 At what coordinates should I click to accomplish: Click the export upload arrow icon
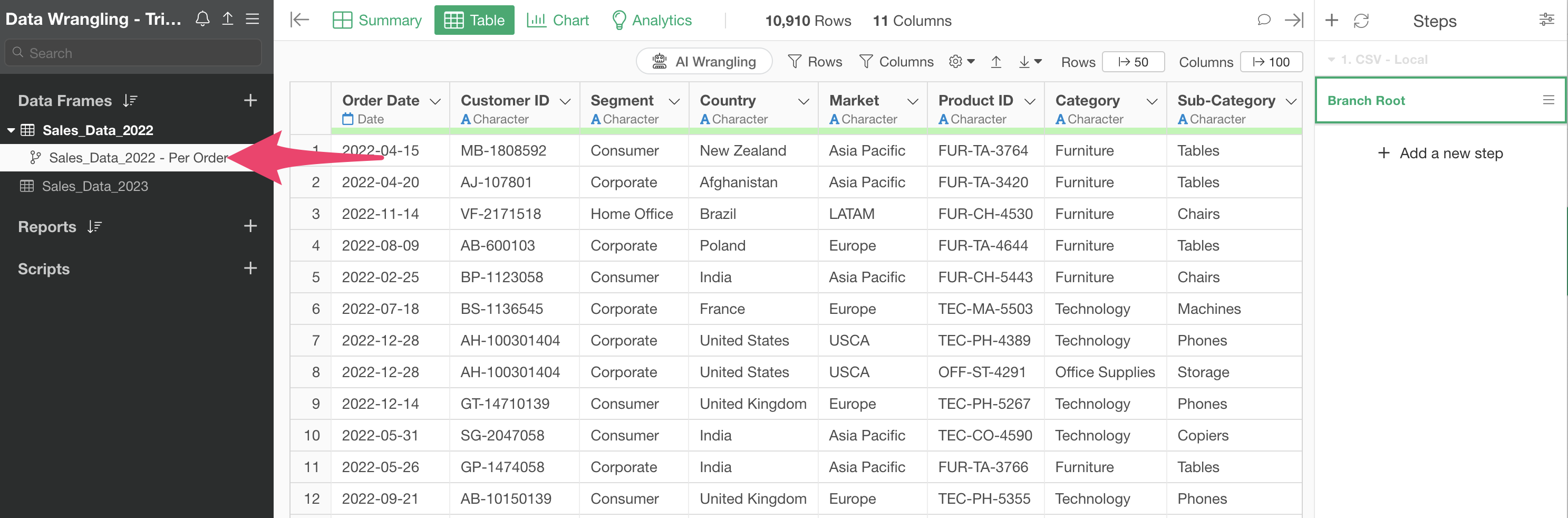click(996, 62)
